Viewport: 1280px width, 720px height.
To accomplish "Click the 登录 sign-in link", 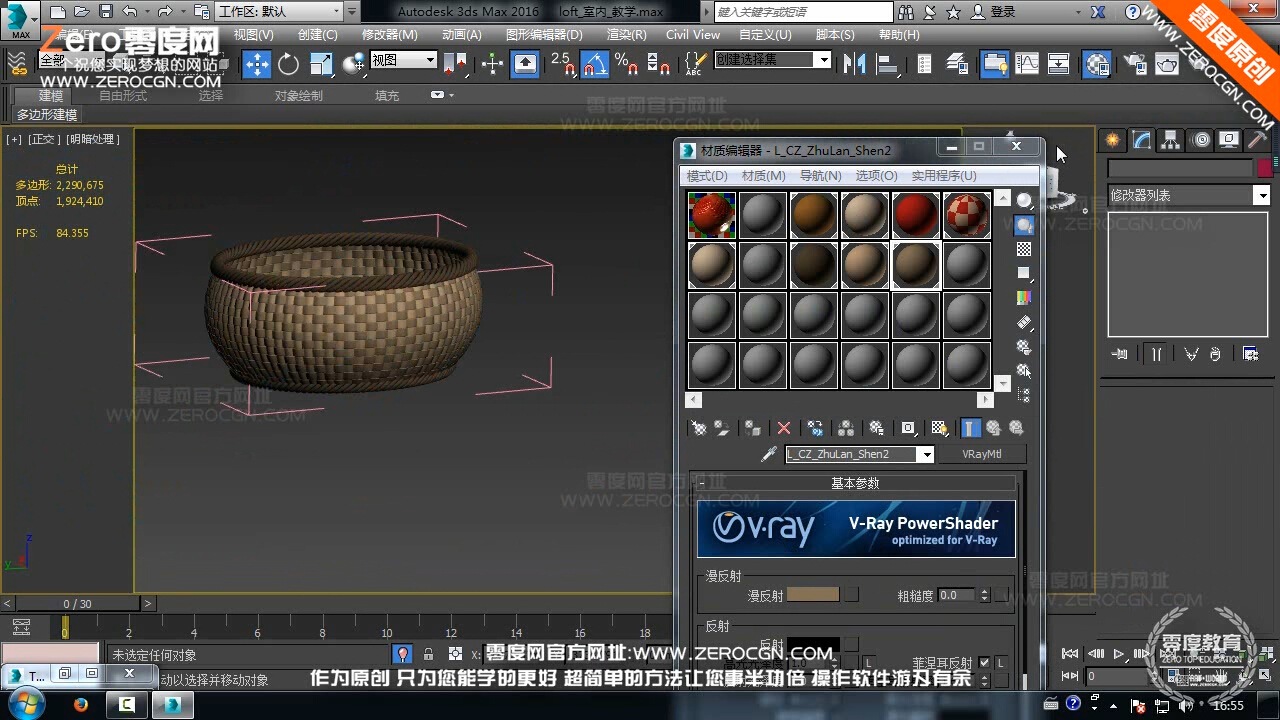I will [1003, 12].
